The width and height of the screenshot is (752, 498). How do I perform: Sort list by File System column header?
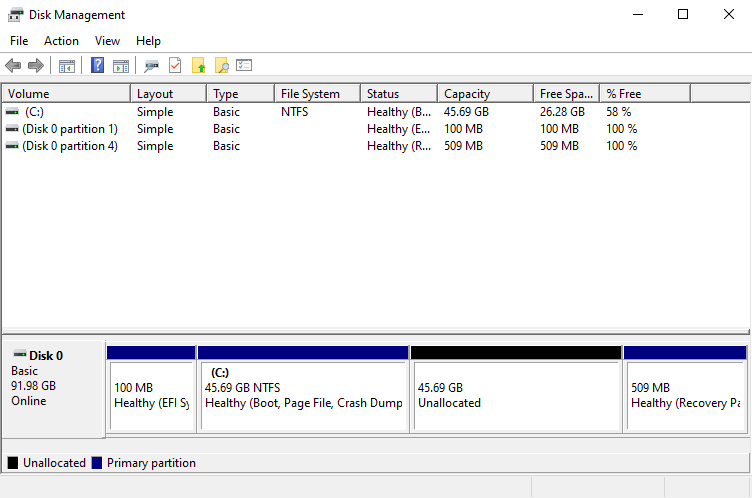[x=315, y=94]
